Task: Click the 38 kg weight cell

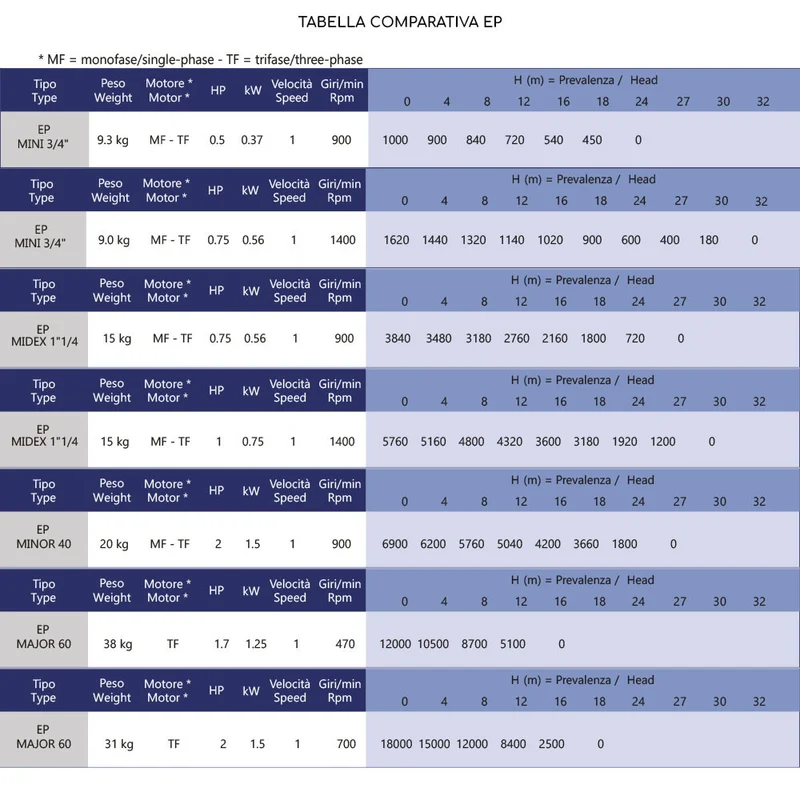Action: (x=118, y=644)
